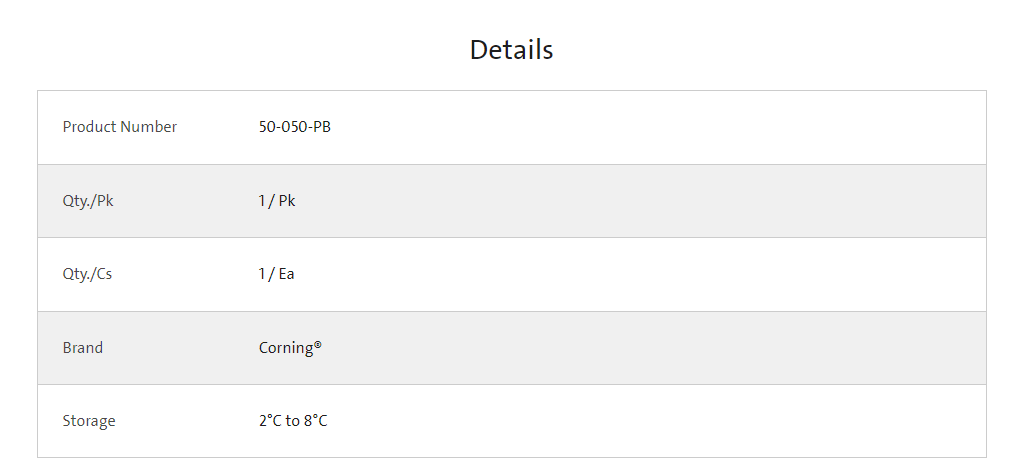Select the Storage row label
Image resolution: width=1034 pixels, height=473 pixels.
89,421
